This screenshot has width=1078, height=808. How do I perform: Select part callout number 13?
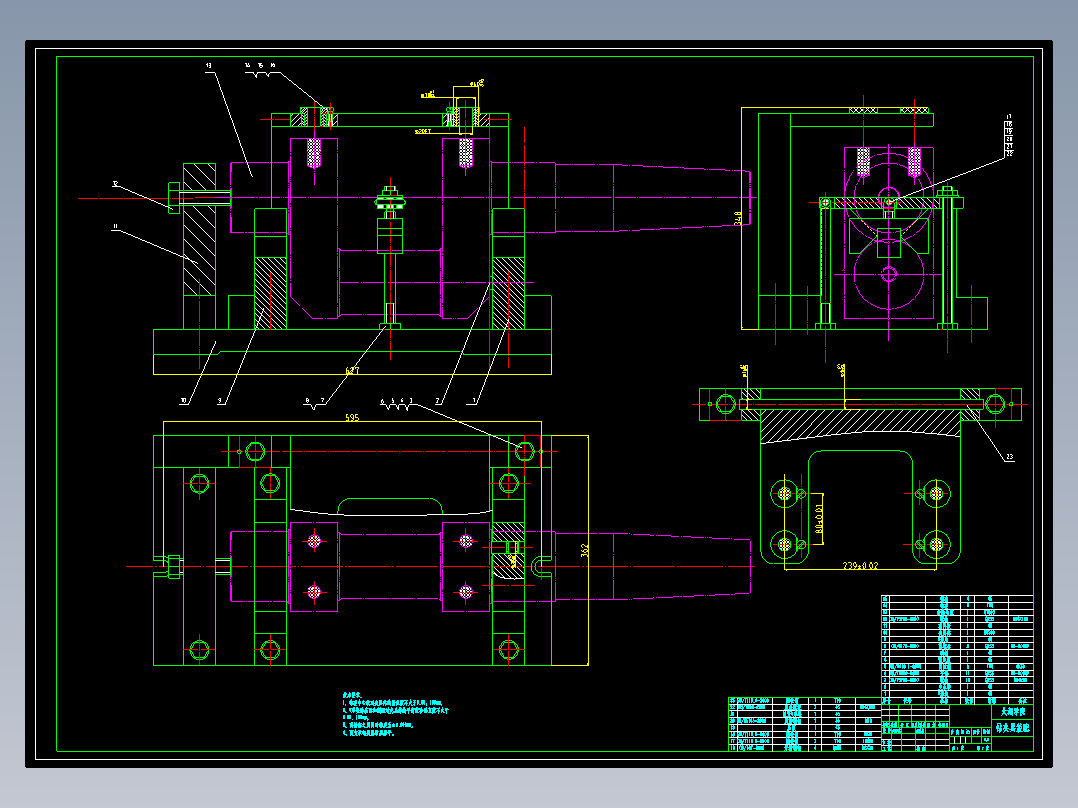208,66
